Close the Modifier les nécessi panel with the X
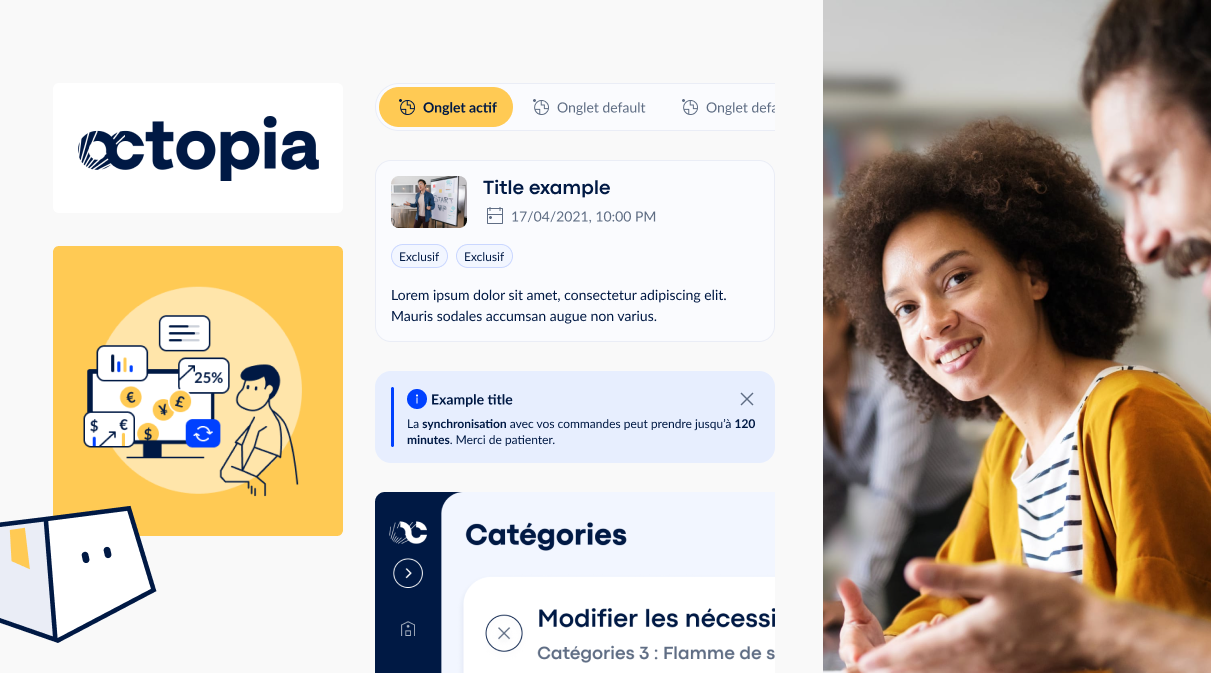1211x673 pixels. [504, 633]
